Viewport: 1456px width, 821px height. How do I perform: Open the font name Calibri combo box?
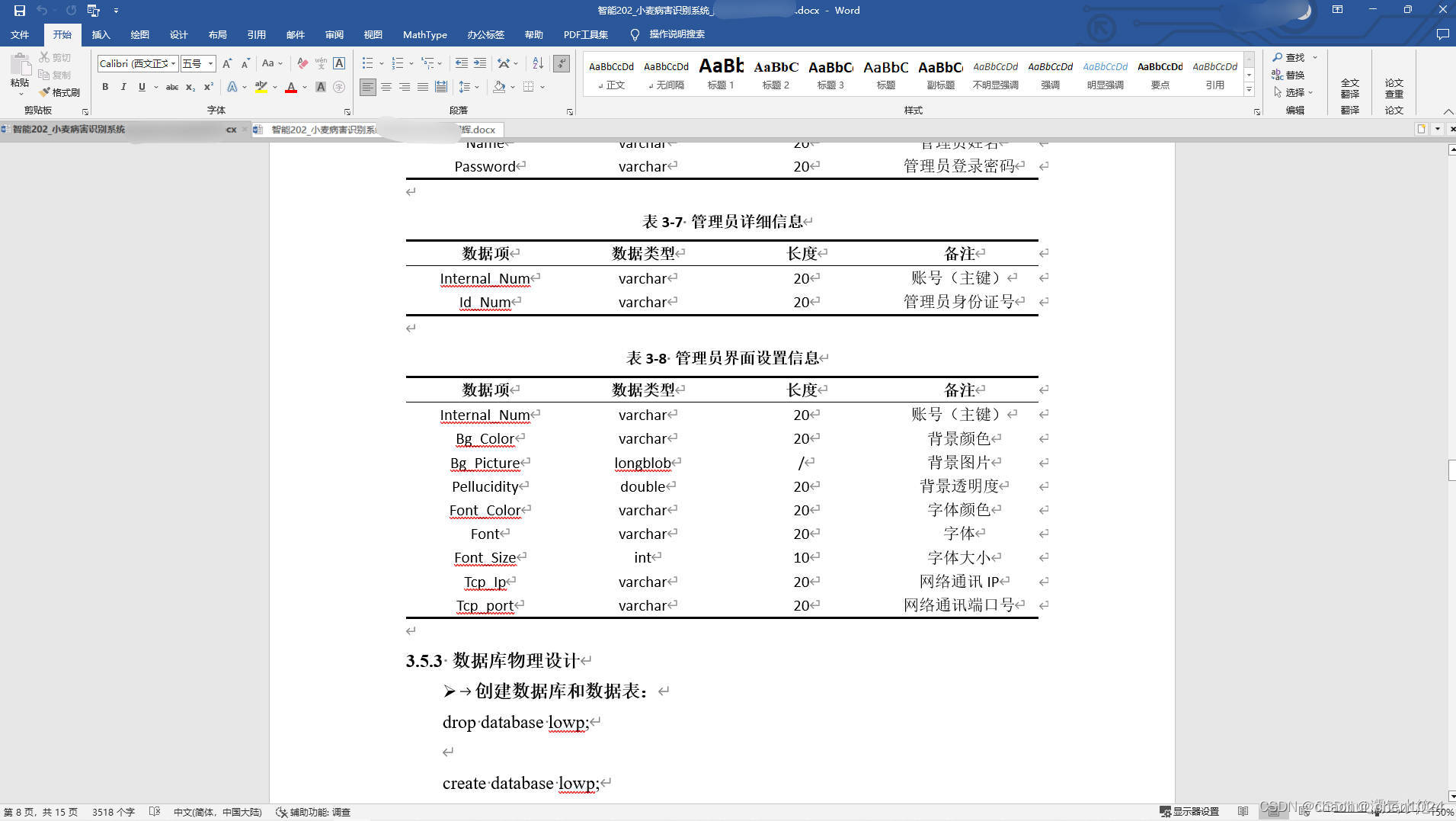(x=137, y=63)
